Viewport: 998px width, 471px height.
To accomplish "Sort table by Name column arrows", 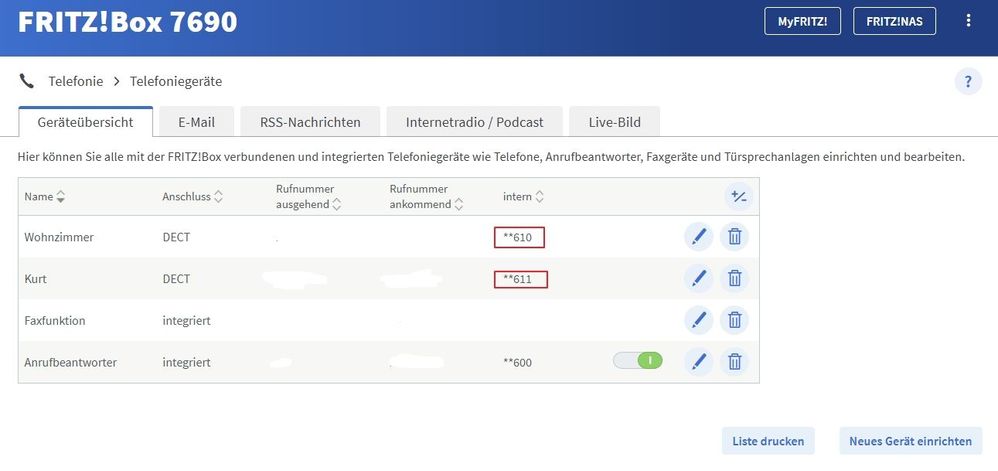I will coord(60,197).
